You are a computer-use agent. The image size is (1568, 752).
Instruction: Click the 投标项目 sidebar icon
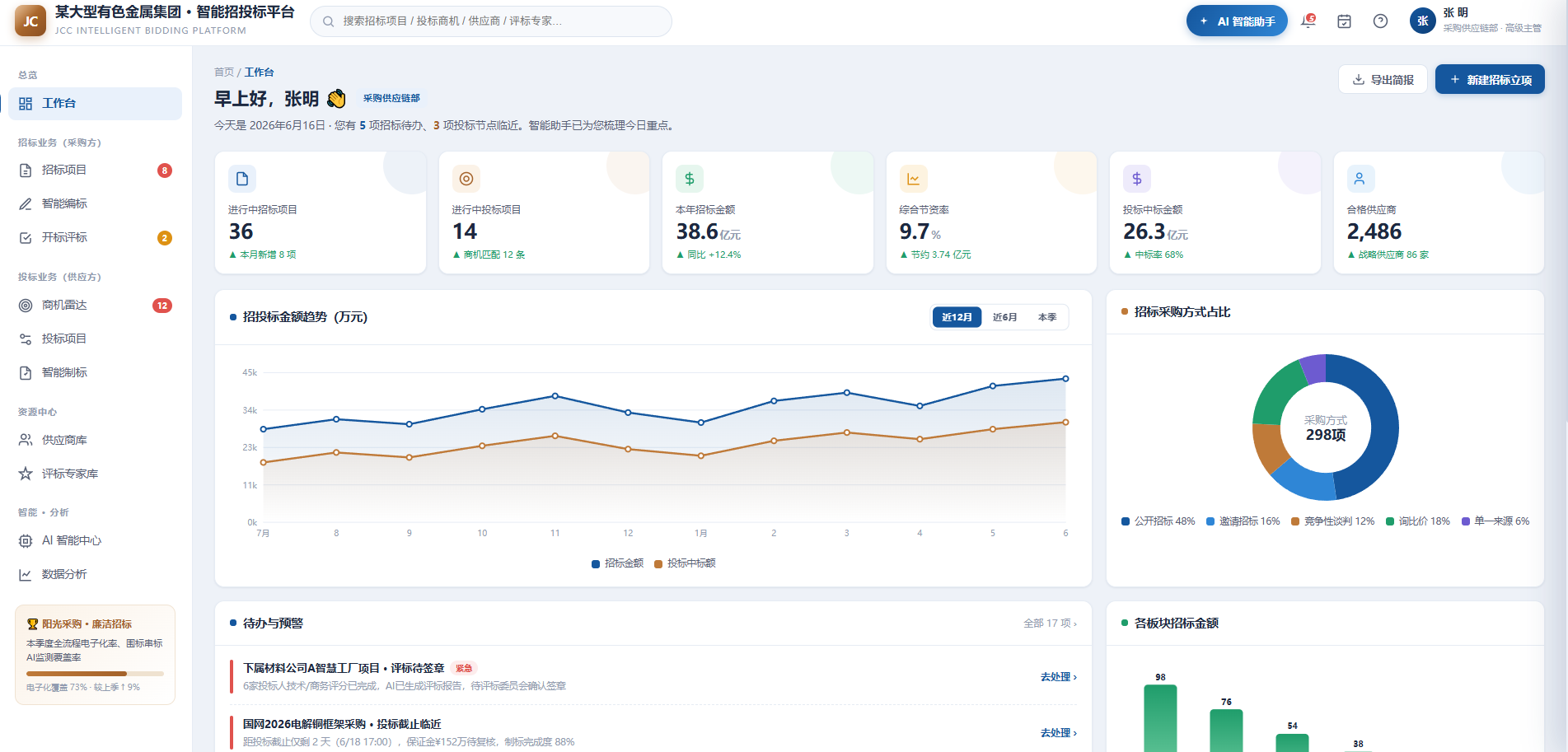26,339
